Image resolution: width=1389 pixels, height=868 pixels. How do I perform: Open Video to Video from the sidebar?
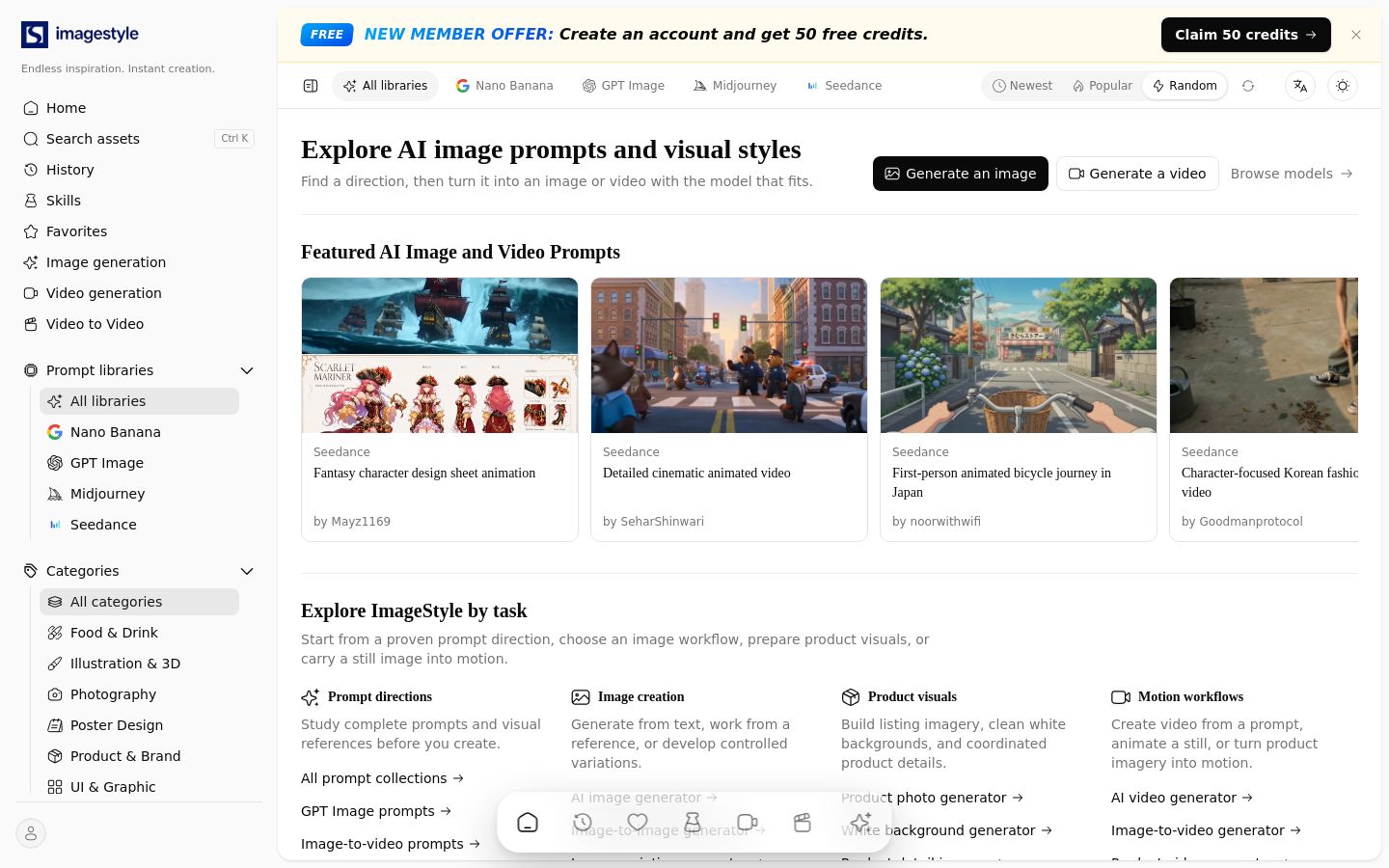tap(139, 324)
